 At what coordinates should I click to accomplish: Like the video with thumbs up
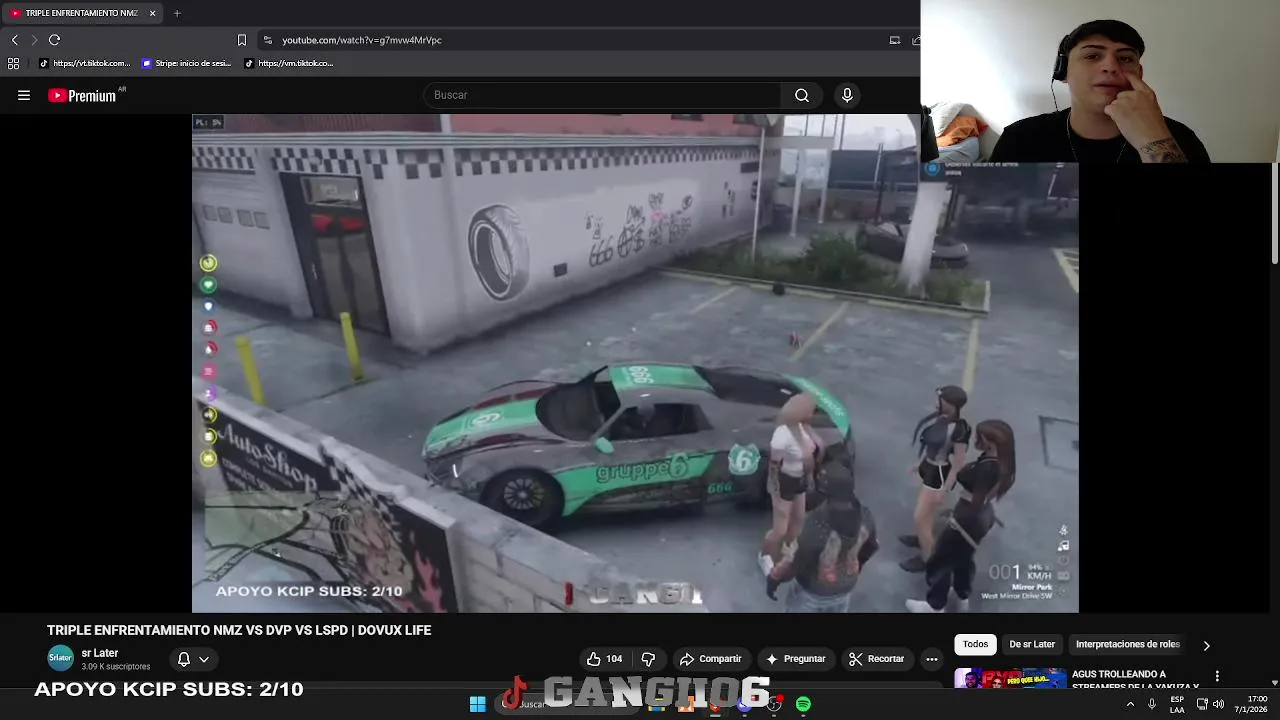[605, 659]
